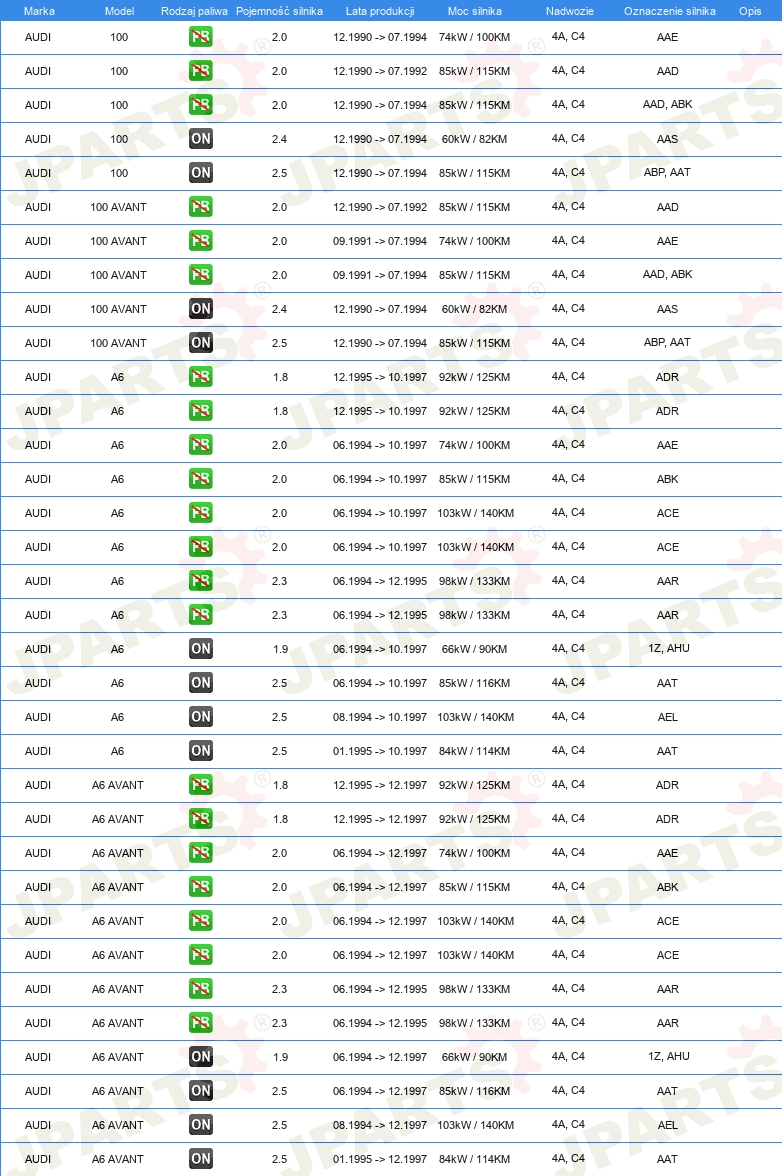Click the Pojemność silnika column header

[x=279, y=11]
